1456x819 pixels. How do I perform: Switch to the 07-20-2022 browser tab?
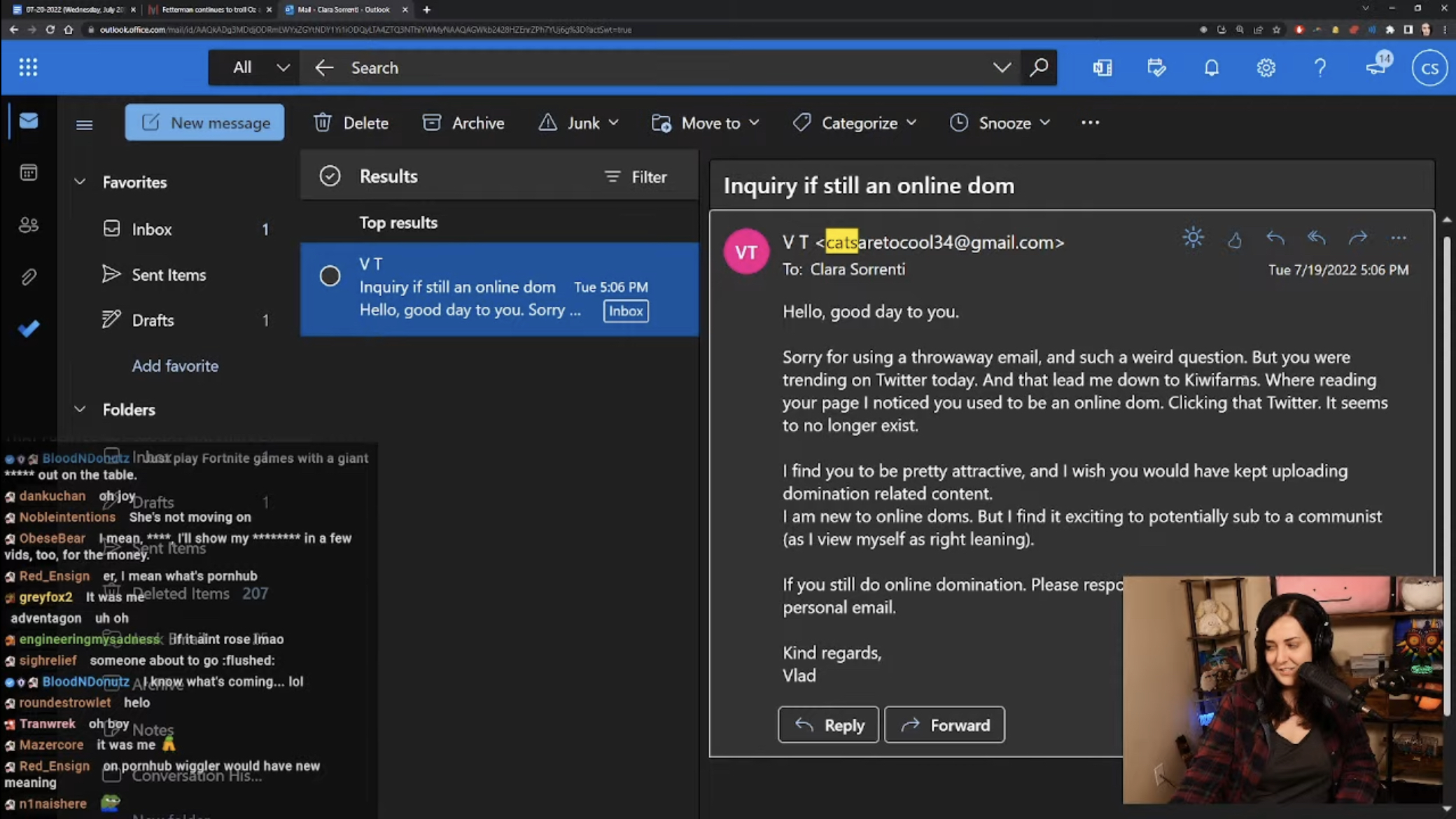(73, 10)
